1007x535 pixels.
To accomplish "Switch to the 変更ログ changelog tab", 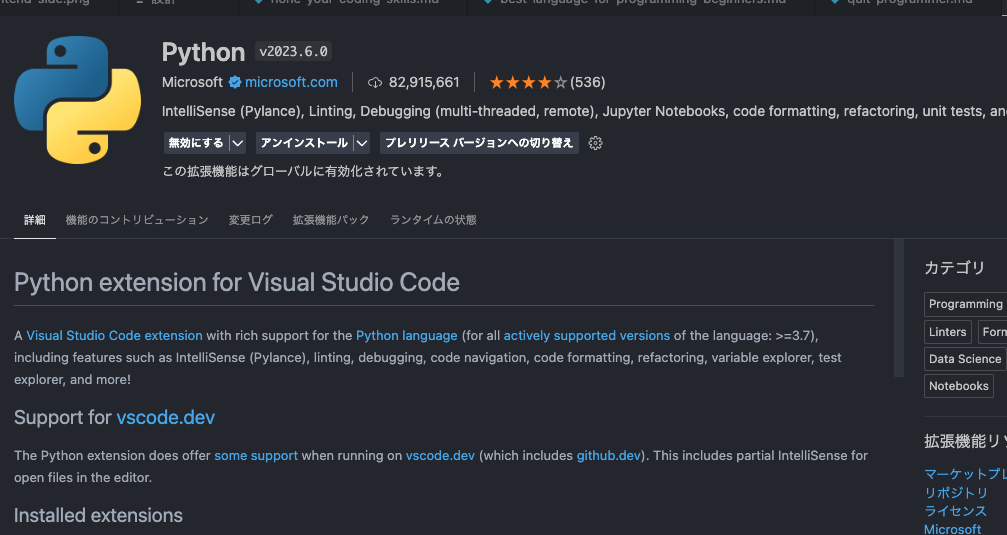I will coord(250,220).
